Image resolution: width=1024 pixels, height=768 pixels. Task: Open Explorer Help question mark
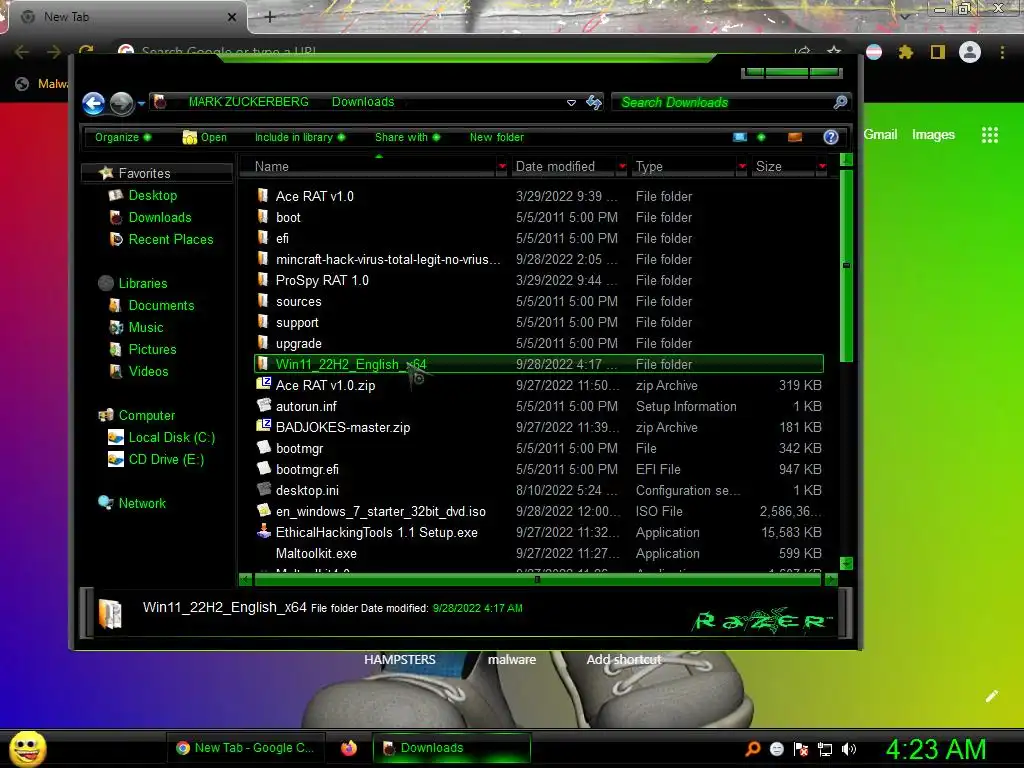pyautogui.click(x=831, y=137)
